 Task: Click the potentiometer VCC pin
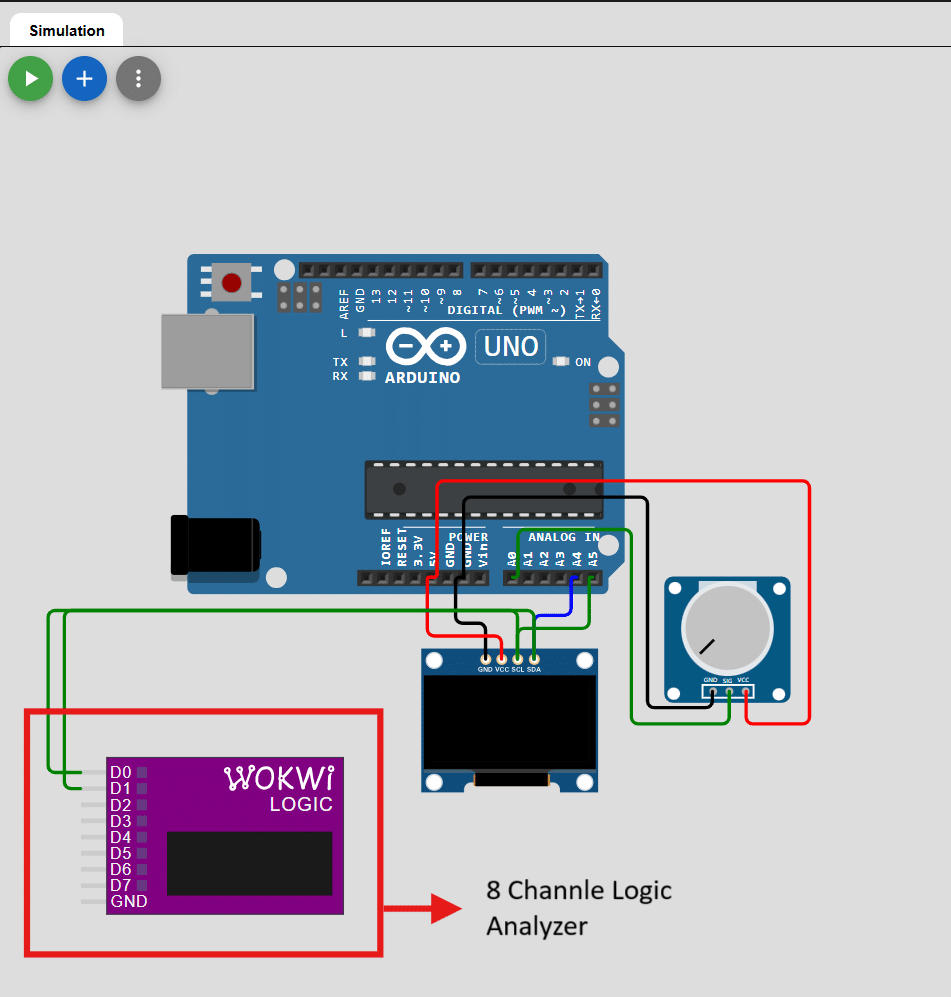745,691
